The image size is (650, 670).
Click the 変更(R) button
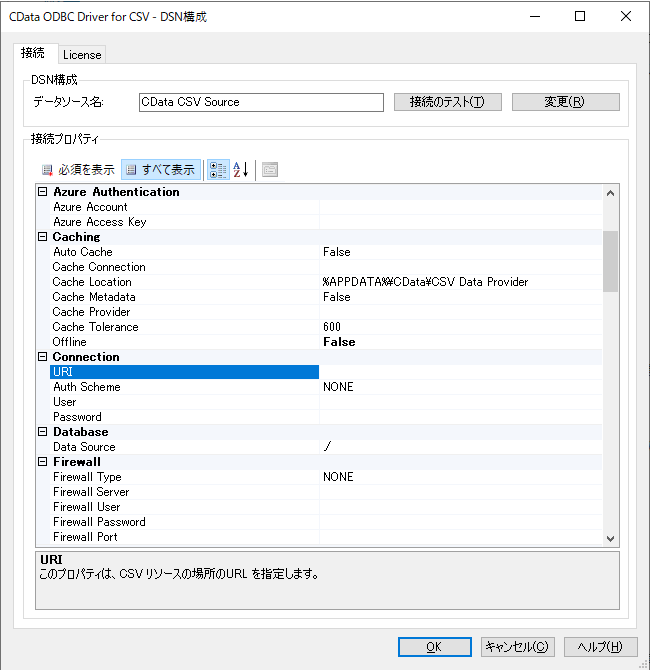coord(565,102)
